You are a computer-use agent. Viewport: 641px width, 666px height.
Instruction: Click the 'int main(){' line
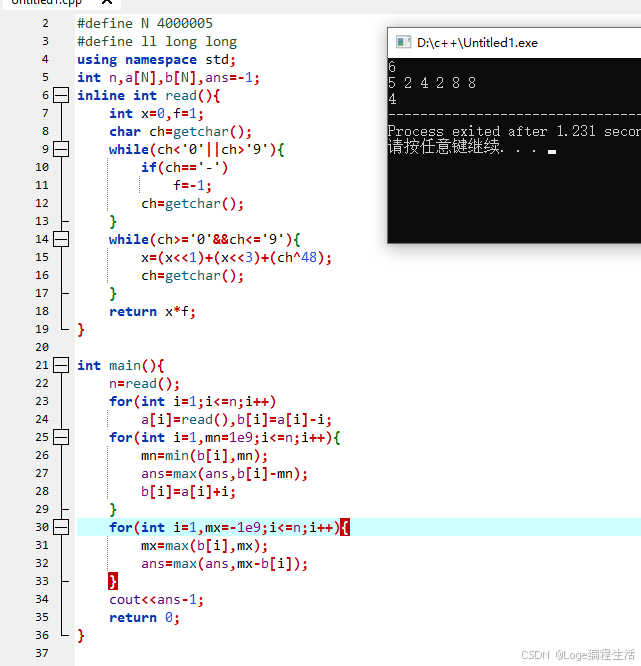(x=121, y=365)
